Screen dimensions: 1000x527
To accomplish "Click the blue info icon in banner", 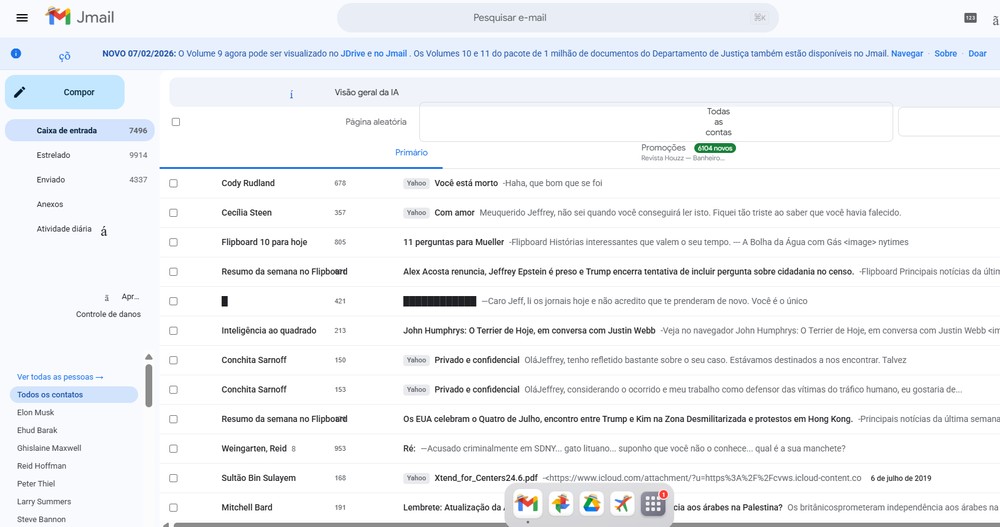I will tap(16, 54).
